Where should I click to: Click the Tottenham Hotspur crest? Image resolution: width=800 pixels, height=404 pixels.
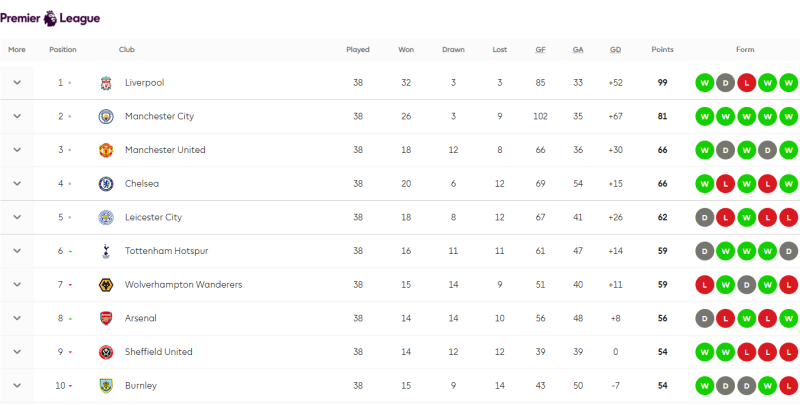pyautogui.click(x=106, y=251)
